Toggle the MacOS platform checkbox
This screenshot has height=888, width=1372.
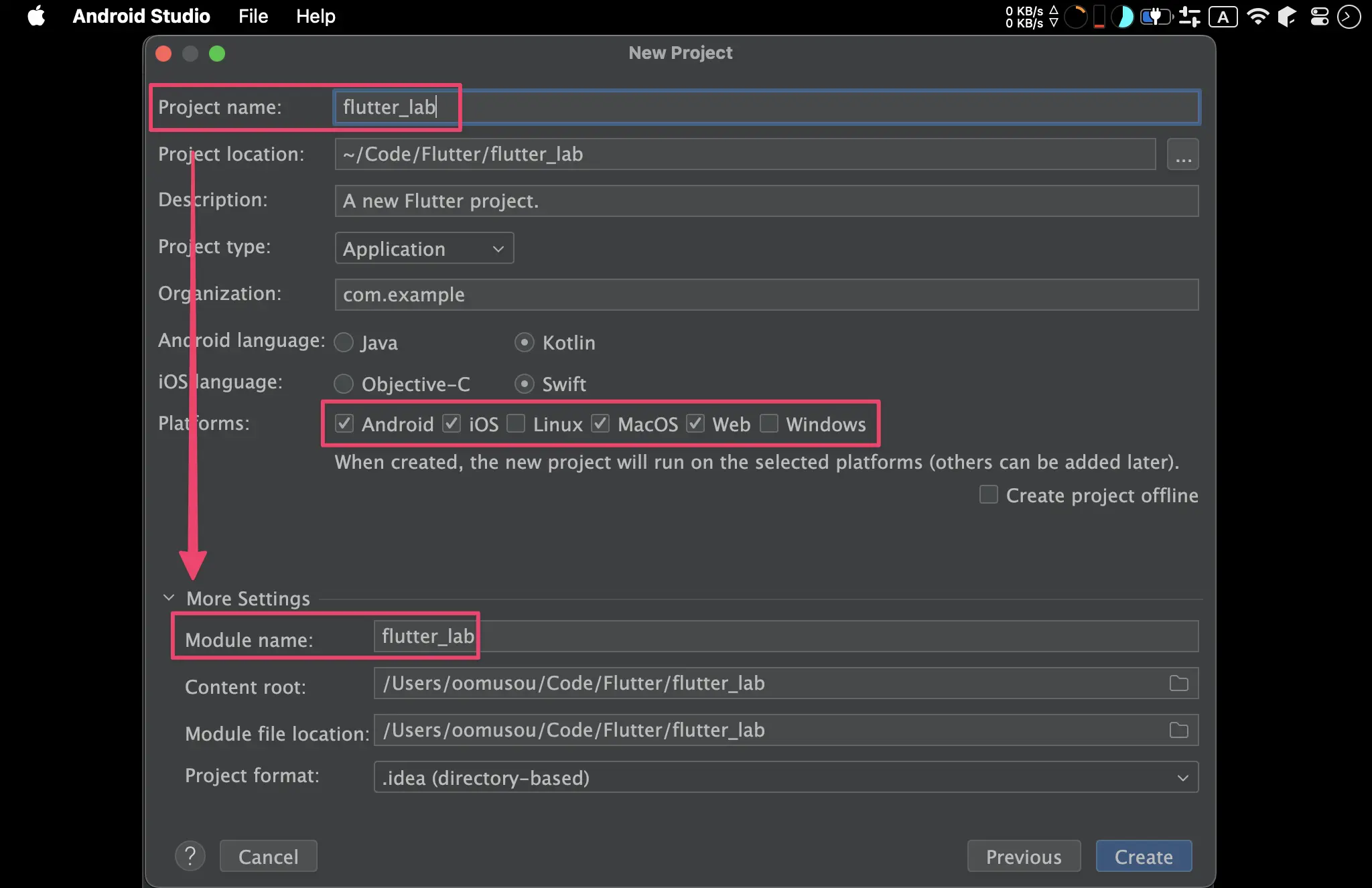[600, 424]
